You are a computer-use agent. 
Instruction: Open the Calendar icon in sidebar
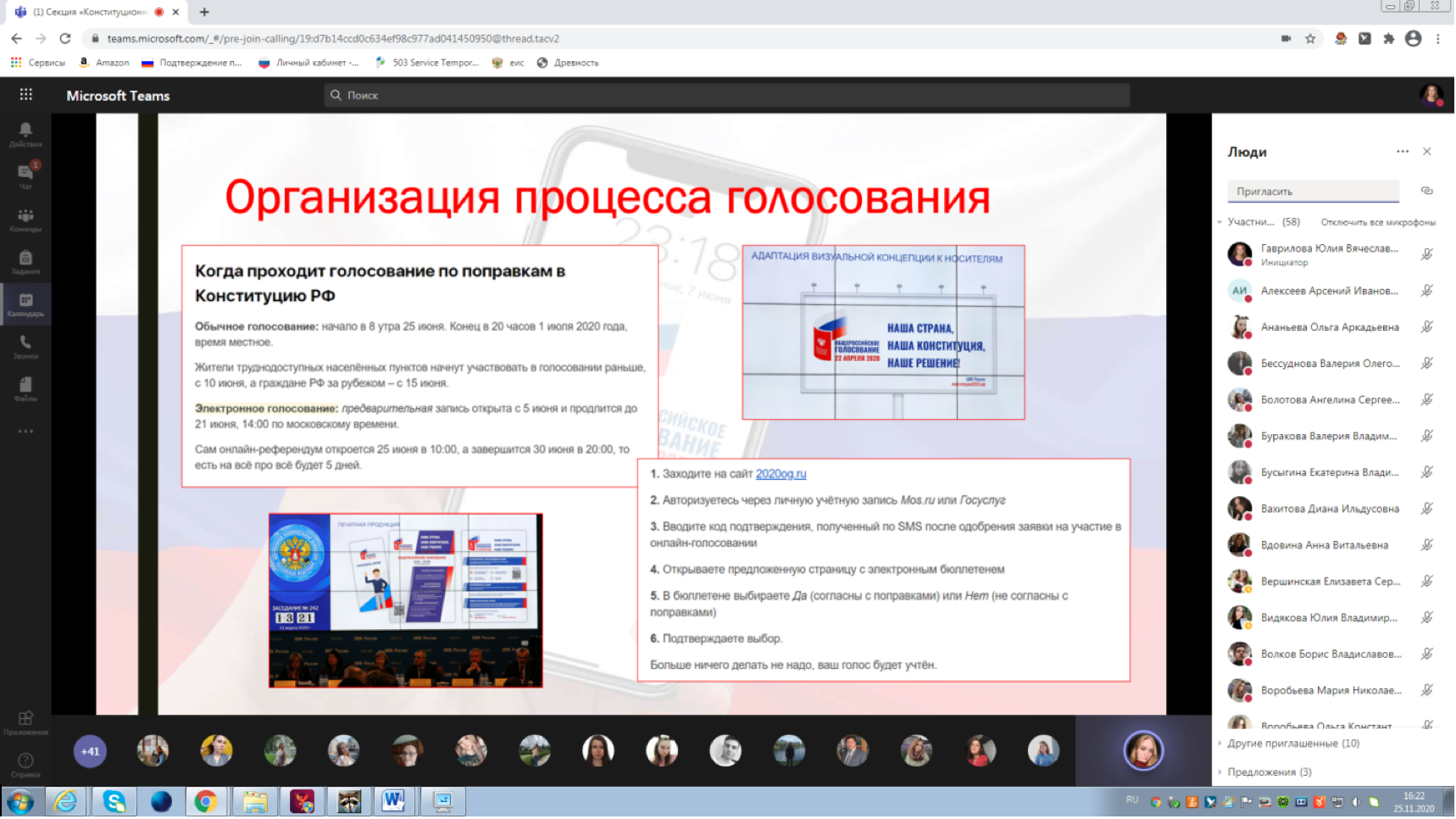pos(25,304)
